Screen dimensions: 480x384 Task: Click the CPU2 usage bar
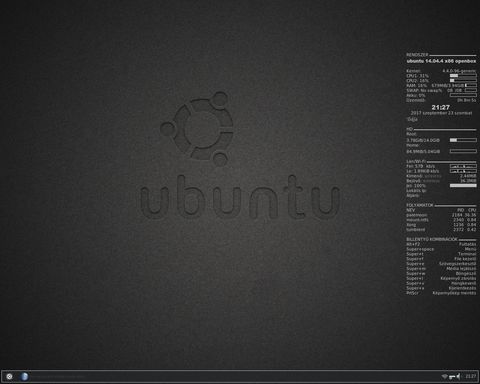pyautogui.click(x=463, y=80)
